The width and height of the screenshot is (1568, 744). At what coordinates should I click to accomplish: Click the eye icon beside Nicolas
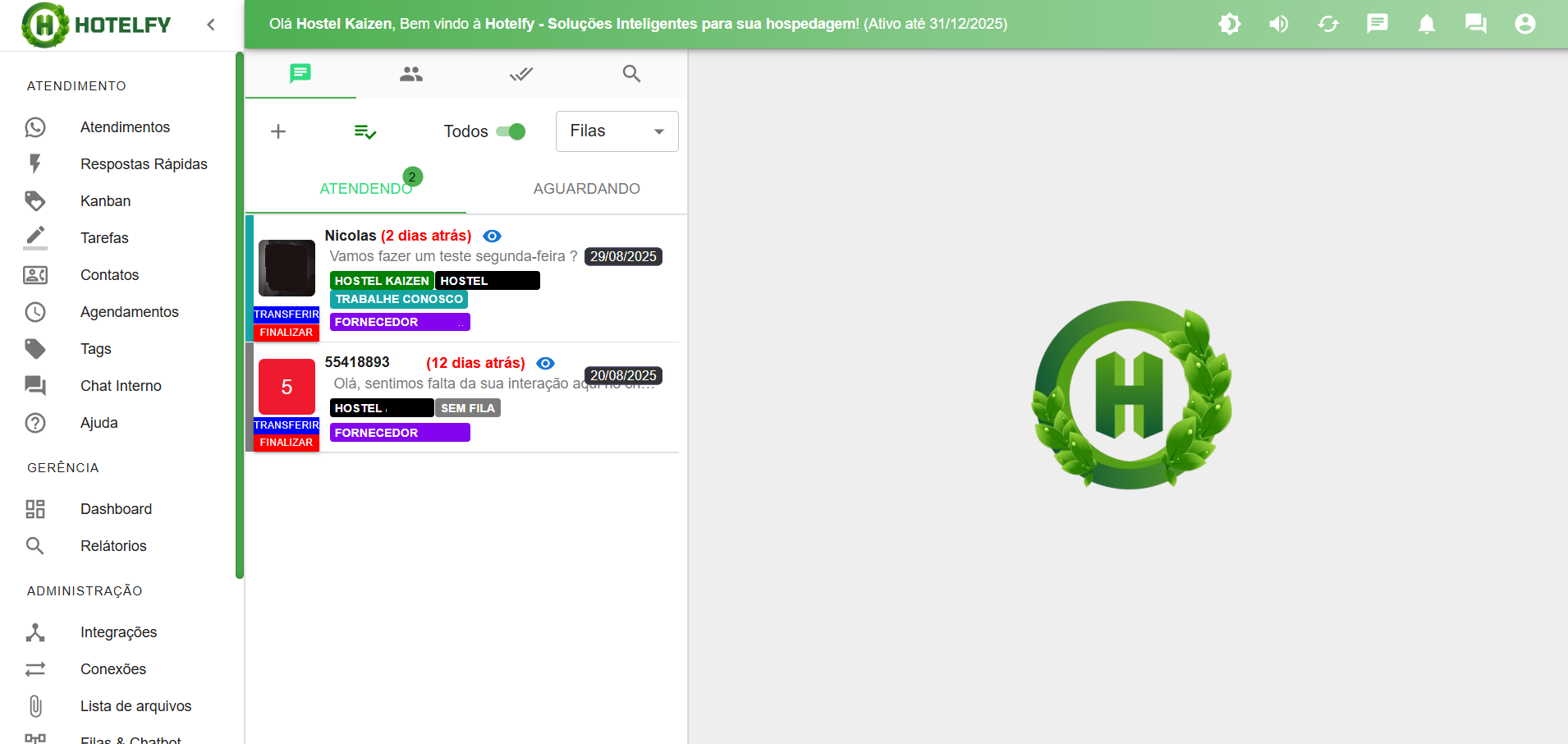(492, 237)
